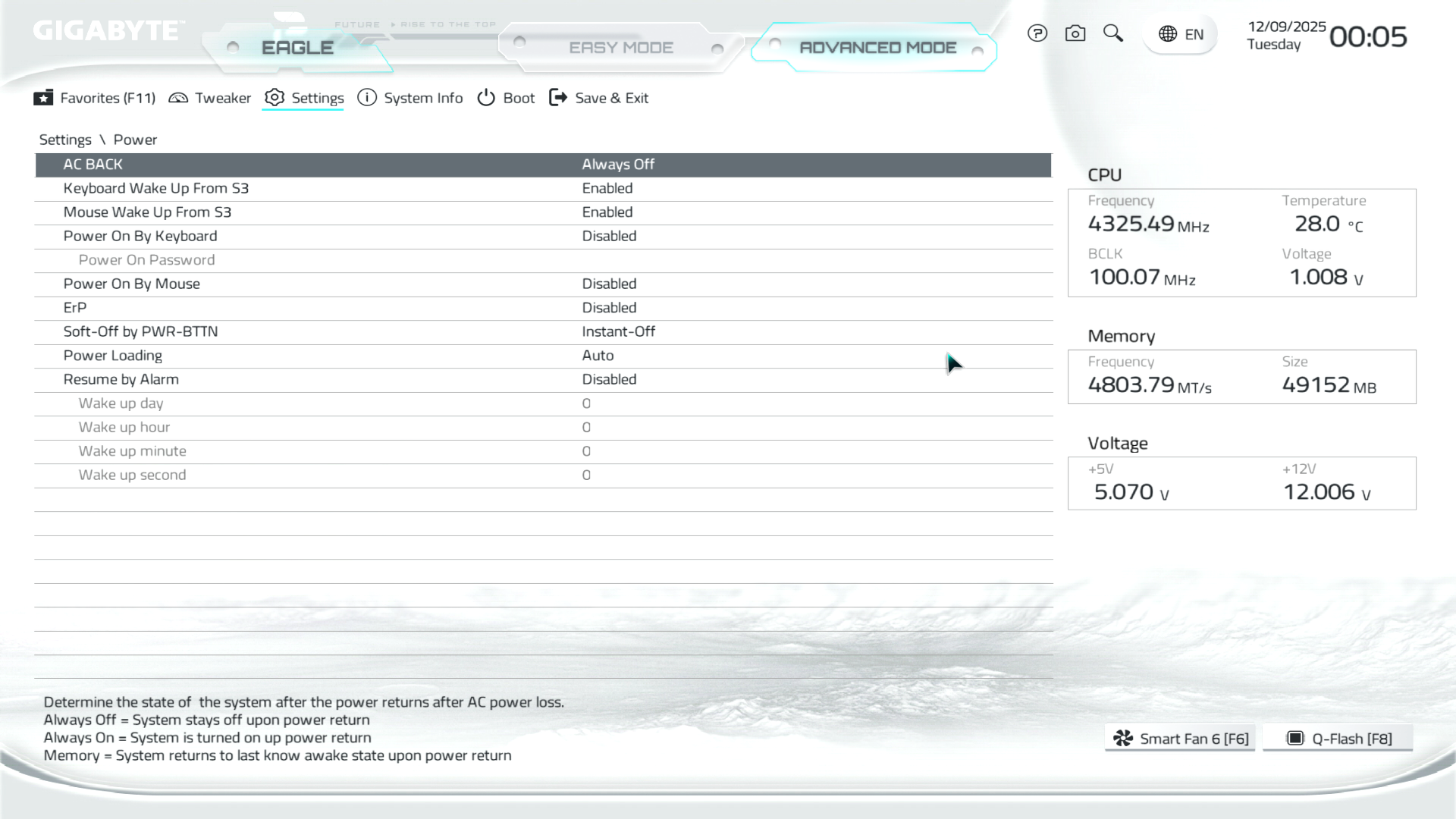Select Power On By Mouse setting
This screenshot has width=1456, height=819.
click(132, 284)
